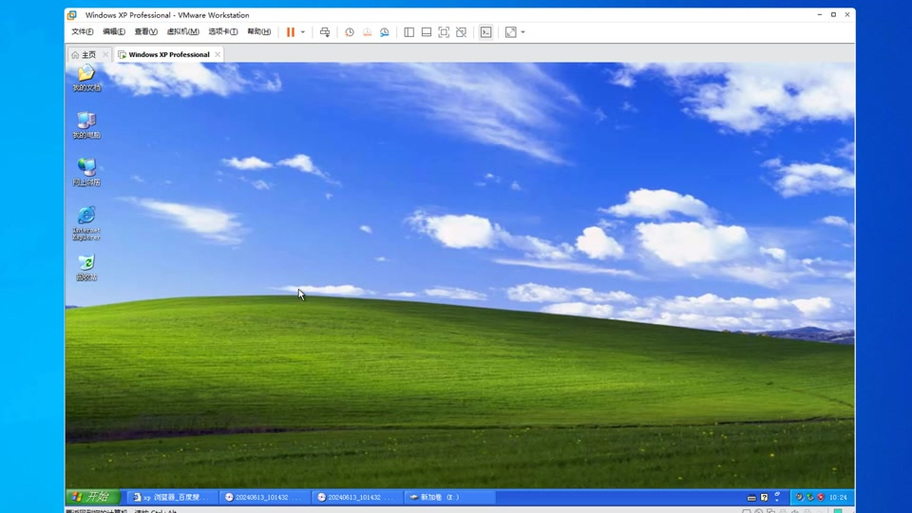Close the Windows XP Professional tab
Screen dimensions: 912x513
(218, 55)
